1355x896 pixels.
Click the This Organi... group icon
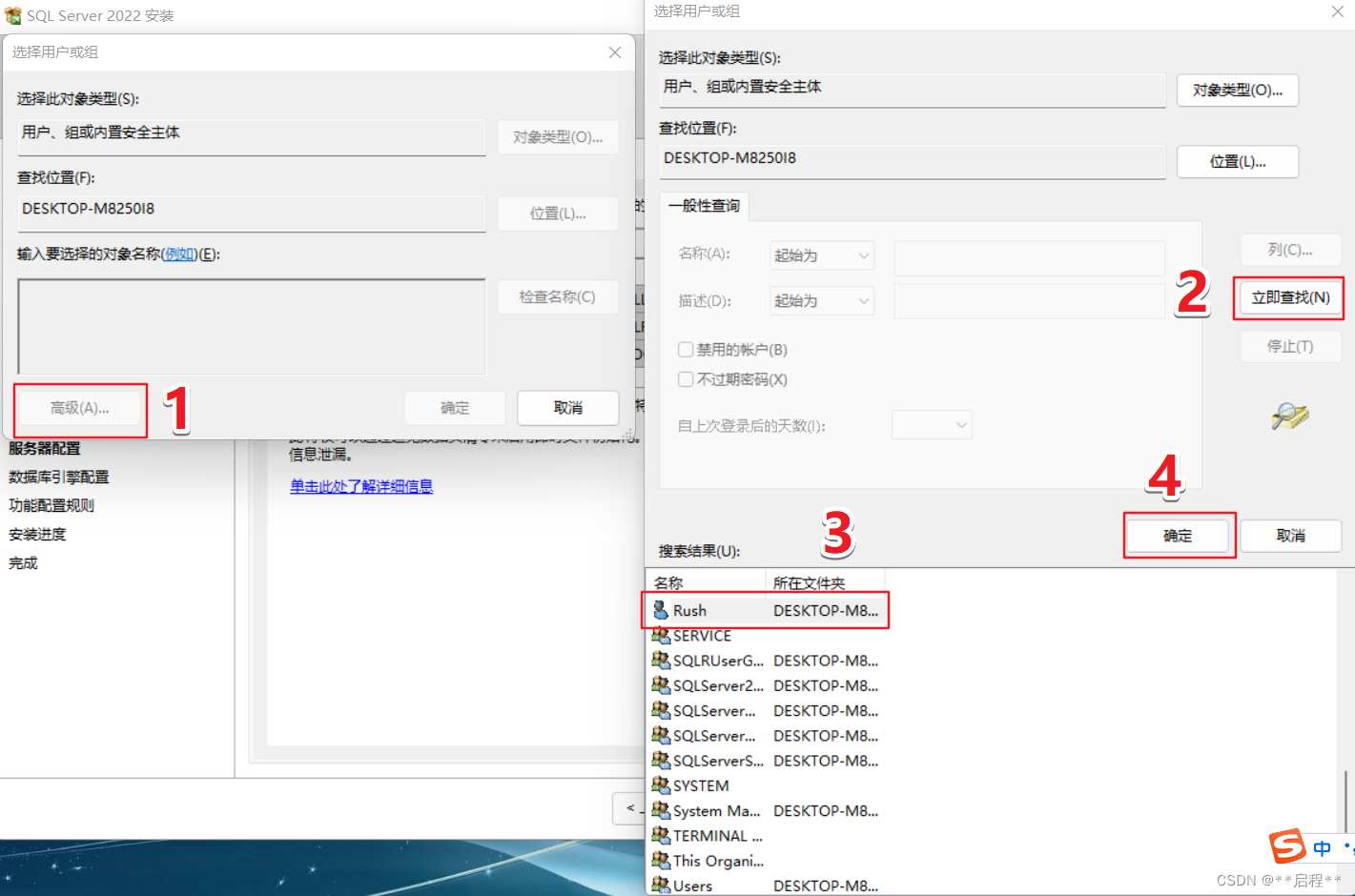click(660, 860)
